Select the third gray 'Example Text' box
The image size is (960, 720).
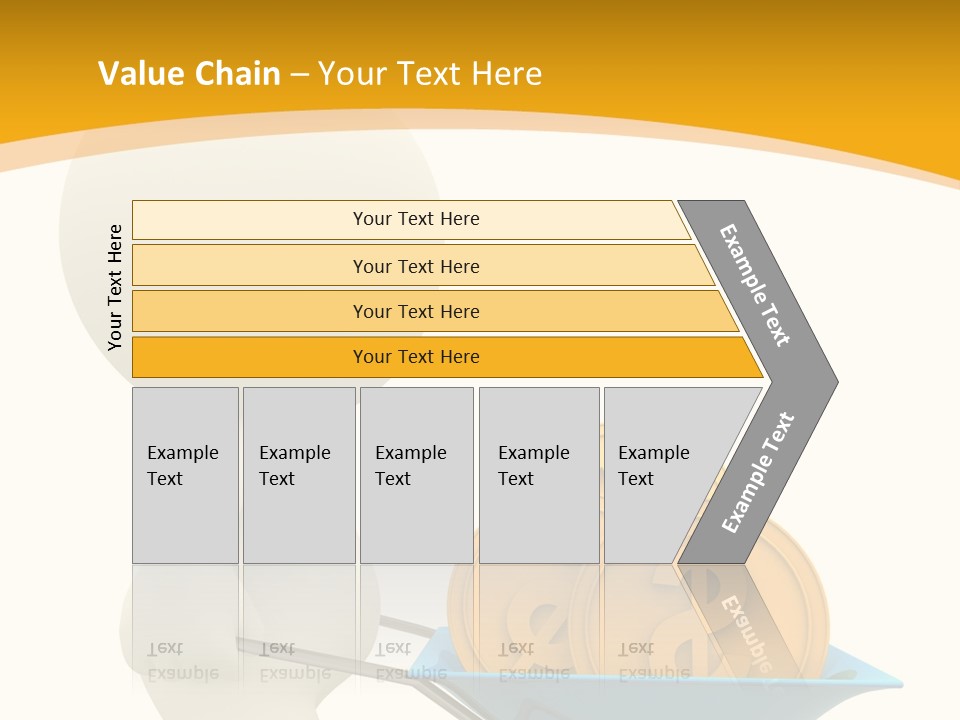click(x=416, y=475)
